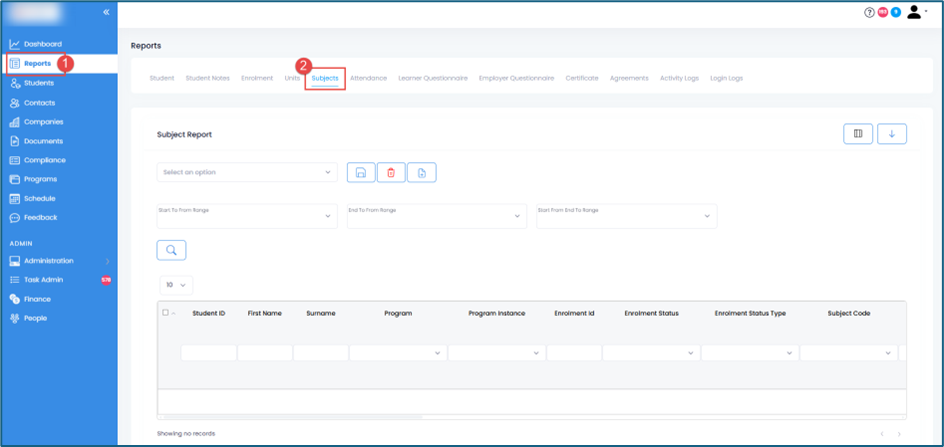Switch to the Attendance tab
The height and width of the screenshot is (447, 944).
368,78
